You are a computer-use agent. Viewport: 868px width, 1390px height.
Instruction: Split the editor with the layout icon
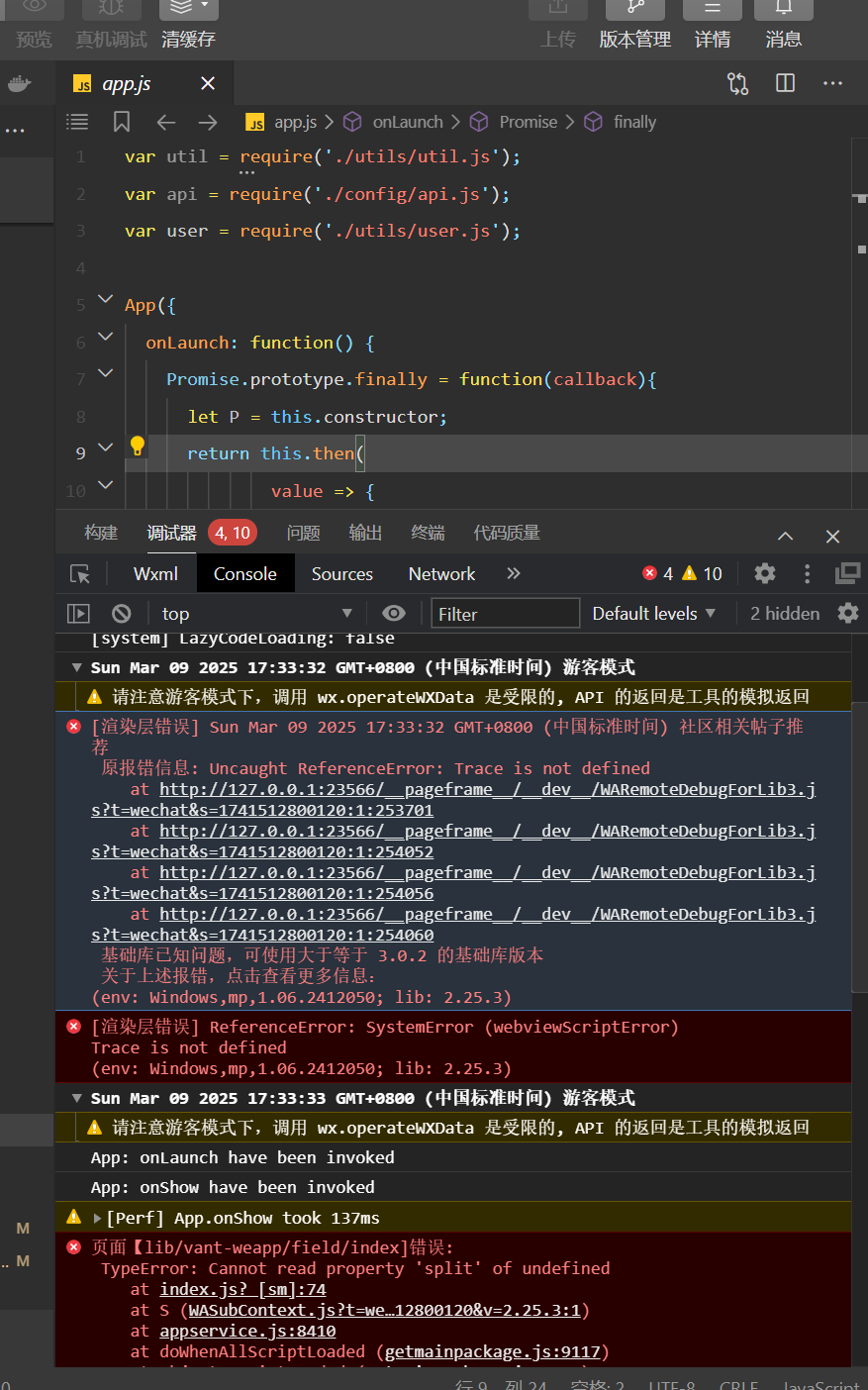tap(786, 83)
